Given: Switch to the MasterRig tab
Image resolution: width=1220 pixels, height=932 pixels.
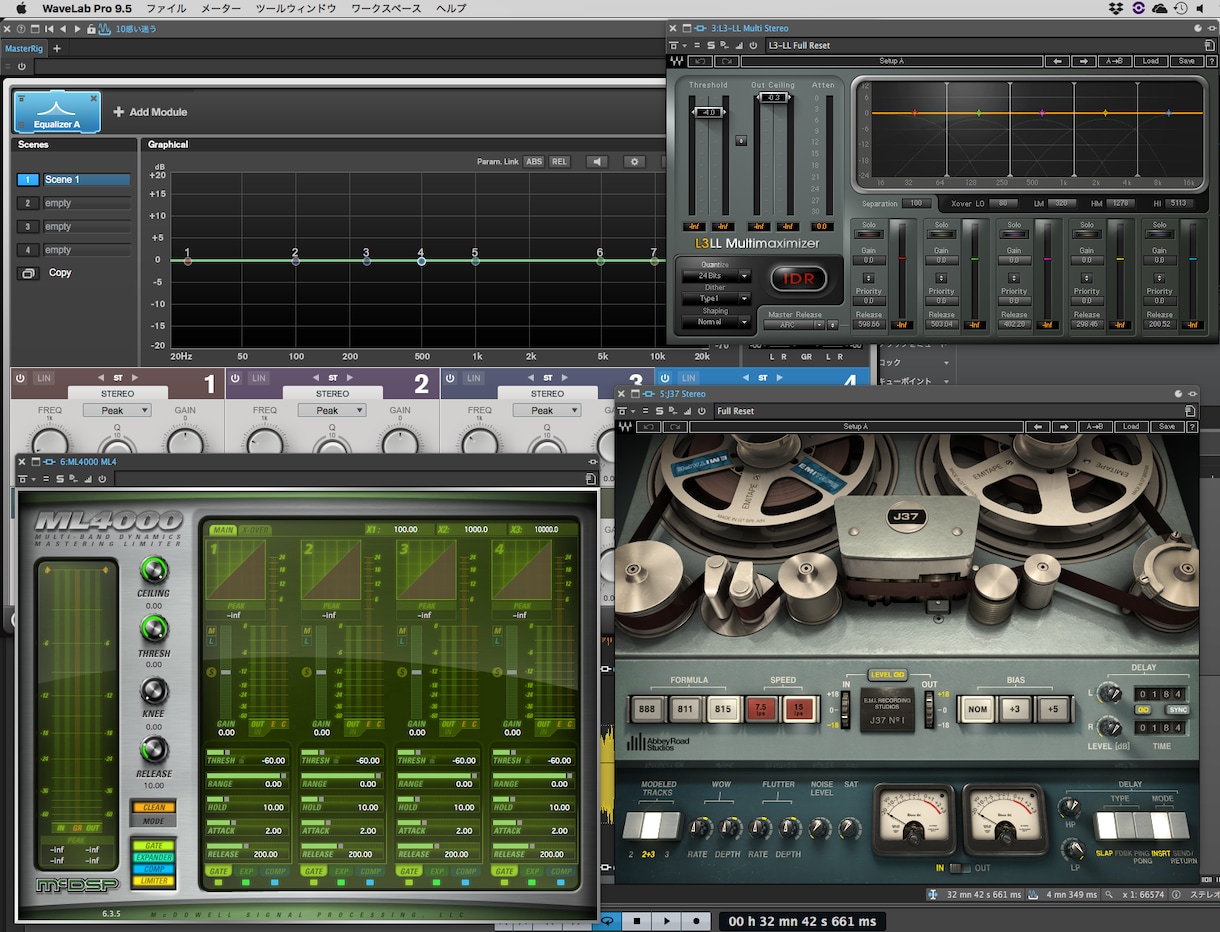Looking at the screenshot, I should [24, 48].
